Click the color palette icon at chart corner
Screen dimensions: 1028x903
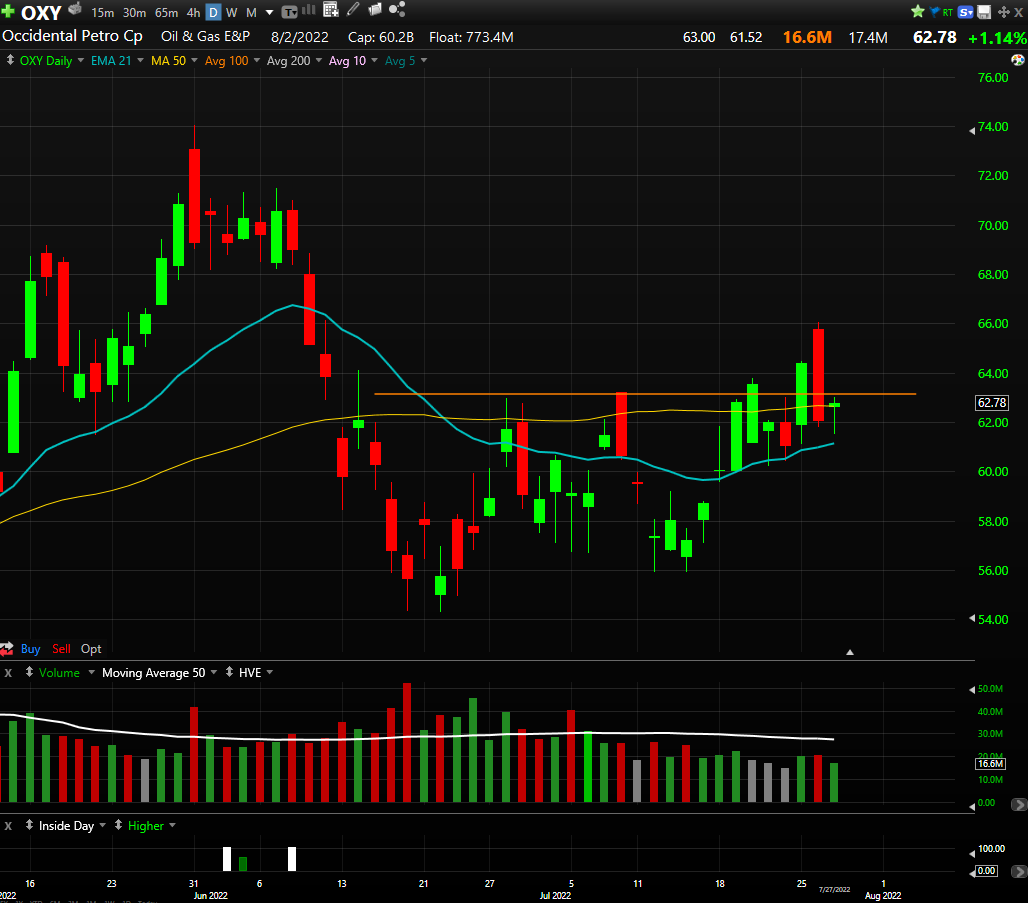click(1018, 60)
